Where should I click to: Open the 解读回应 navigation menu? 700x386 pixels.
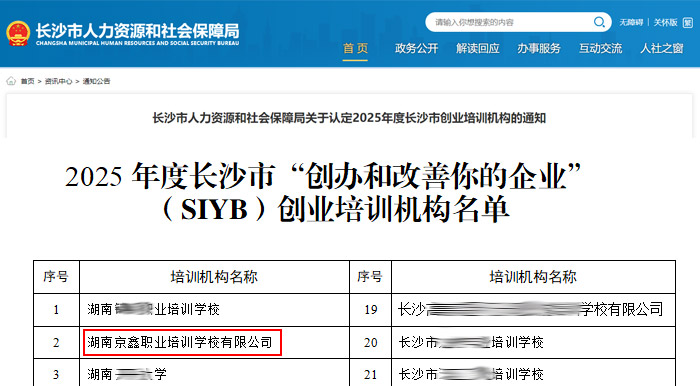click(478, 48)
